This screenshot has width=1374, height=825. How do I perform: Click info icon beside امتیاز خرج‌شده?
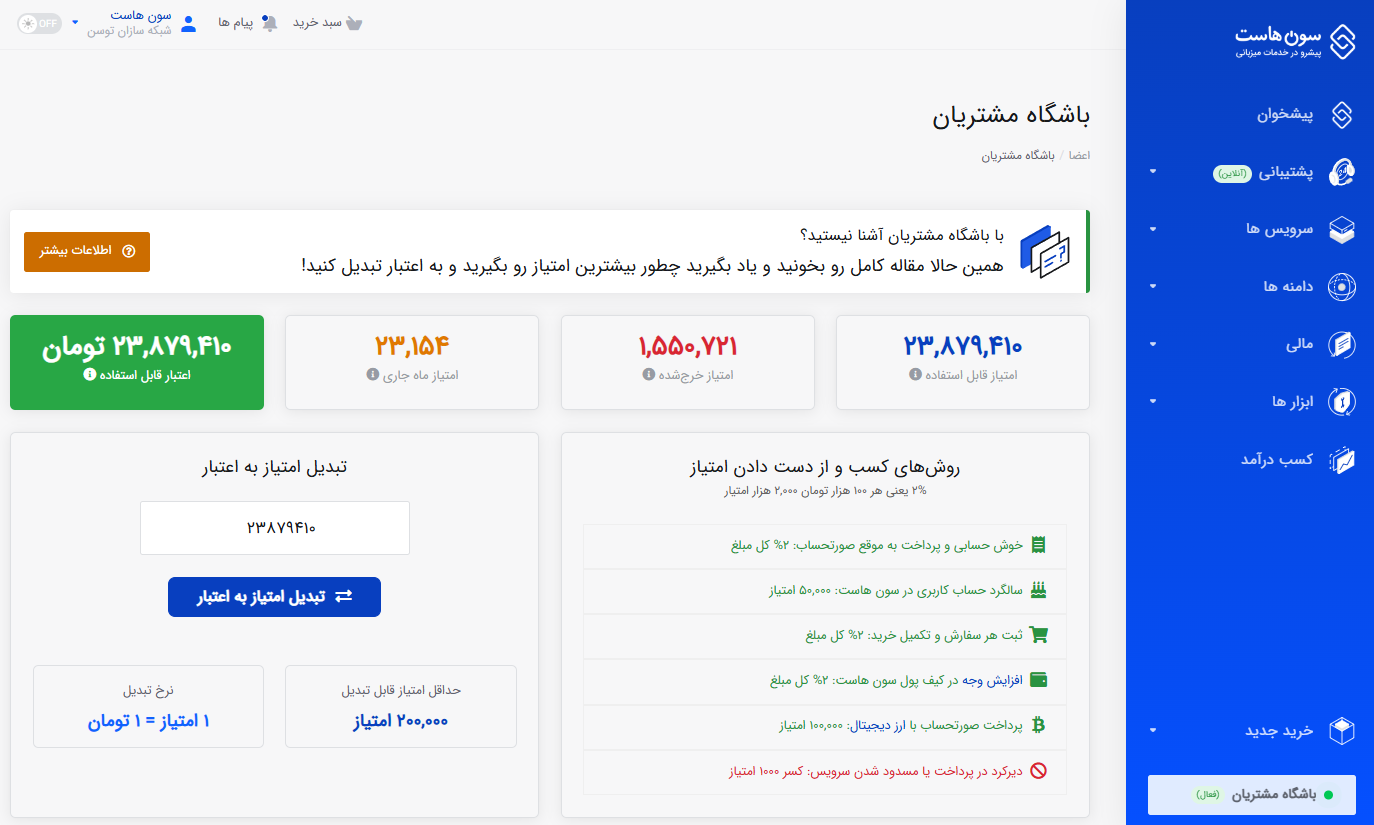[648, 375]
